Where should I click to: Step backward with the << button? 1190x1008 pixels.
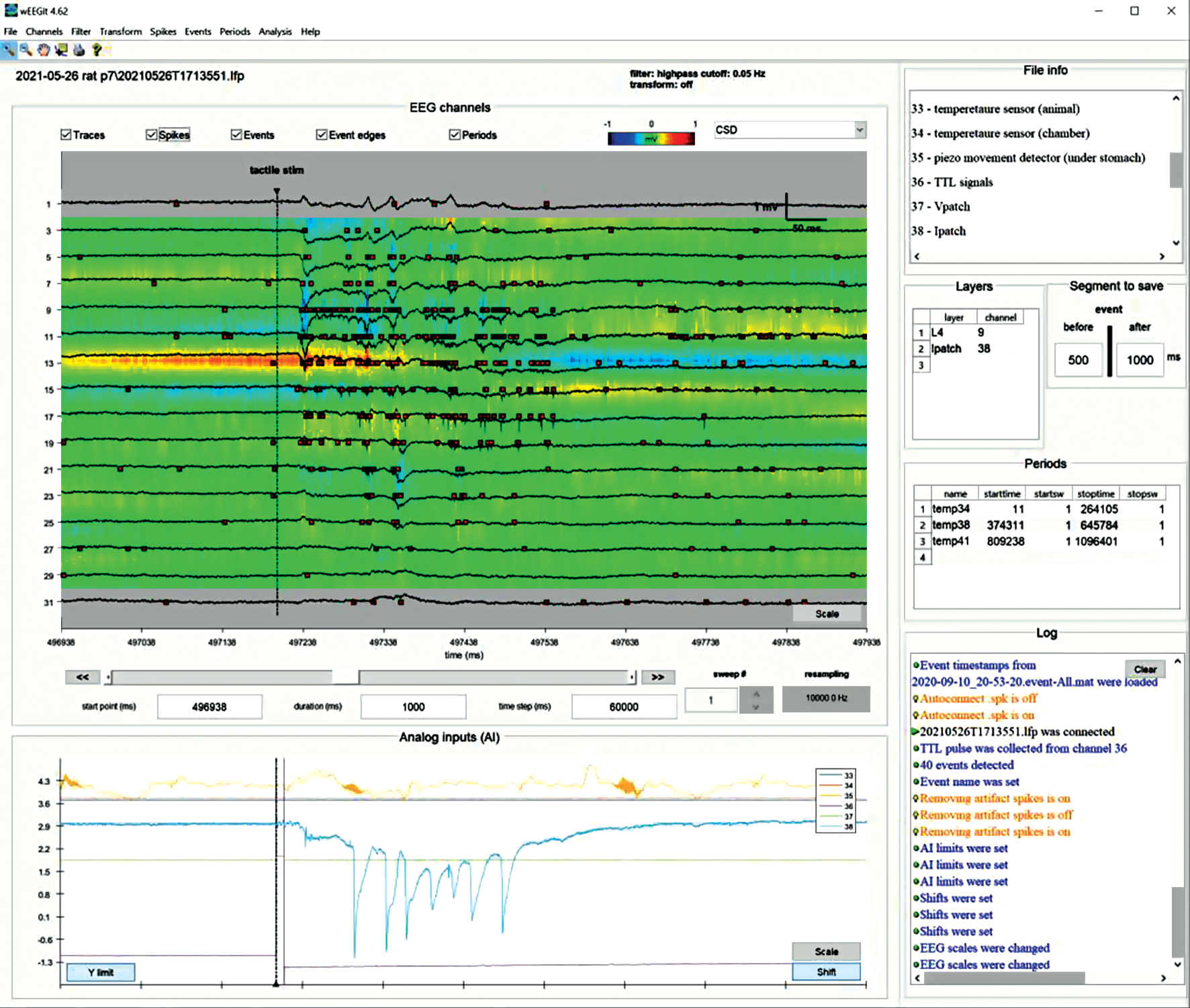(x=83, y=677)
